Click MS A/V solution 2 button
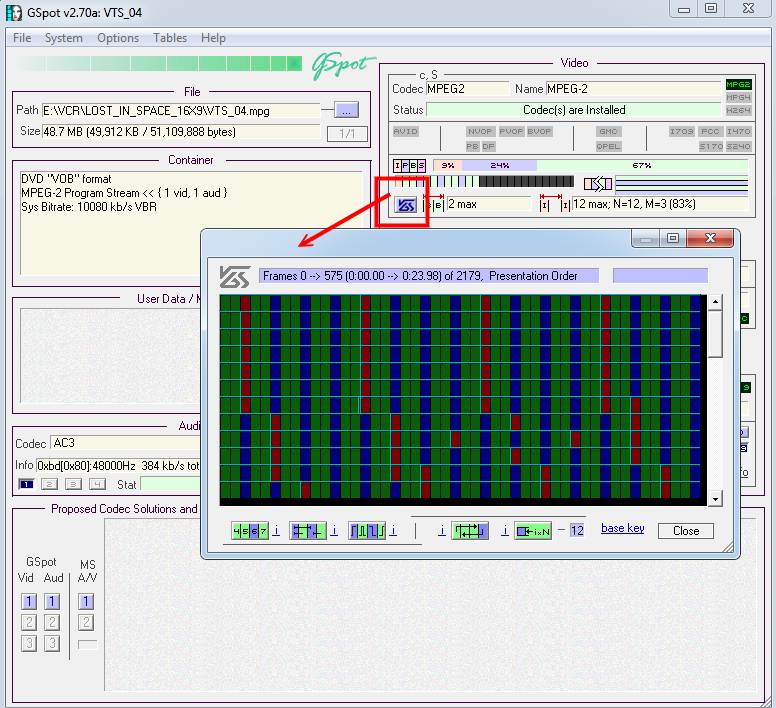Viewport: 776px width, 708px height. 86,622
